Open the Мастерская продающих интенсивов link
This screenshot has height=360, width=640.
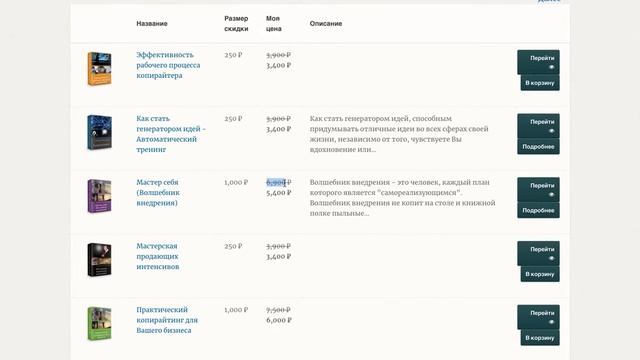(x=158, y=256)
